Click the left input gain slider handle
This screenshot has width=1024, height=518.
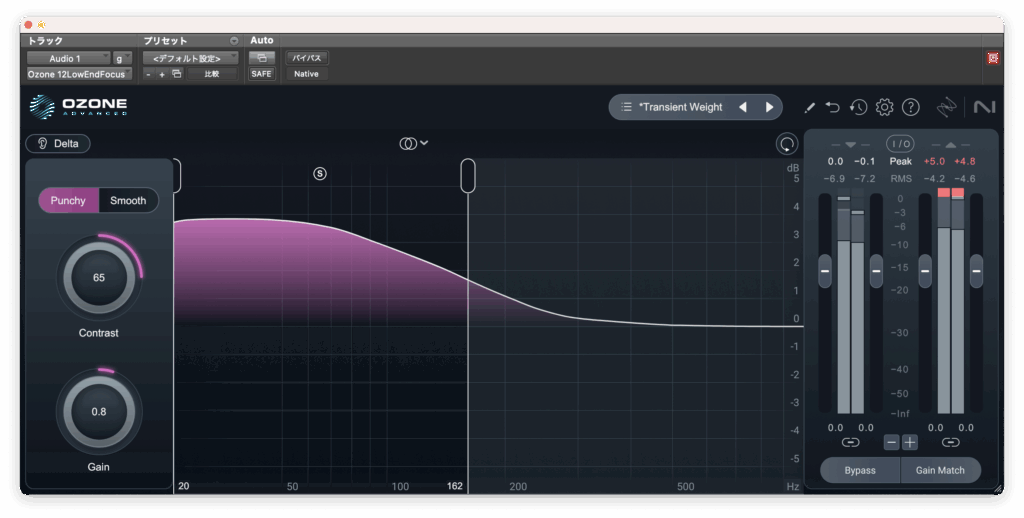tap(825, 270)
